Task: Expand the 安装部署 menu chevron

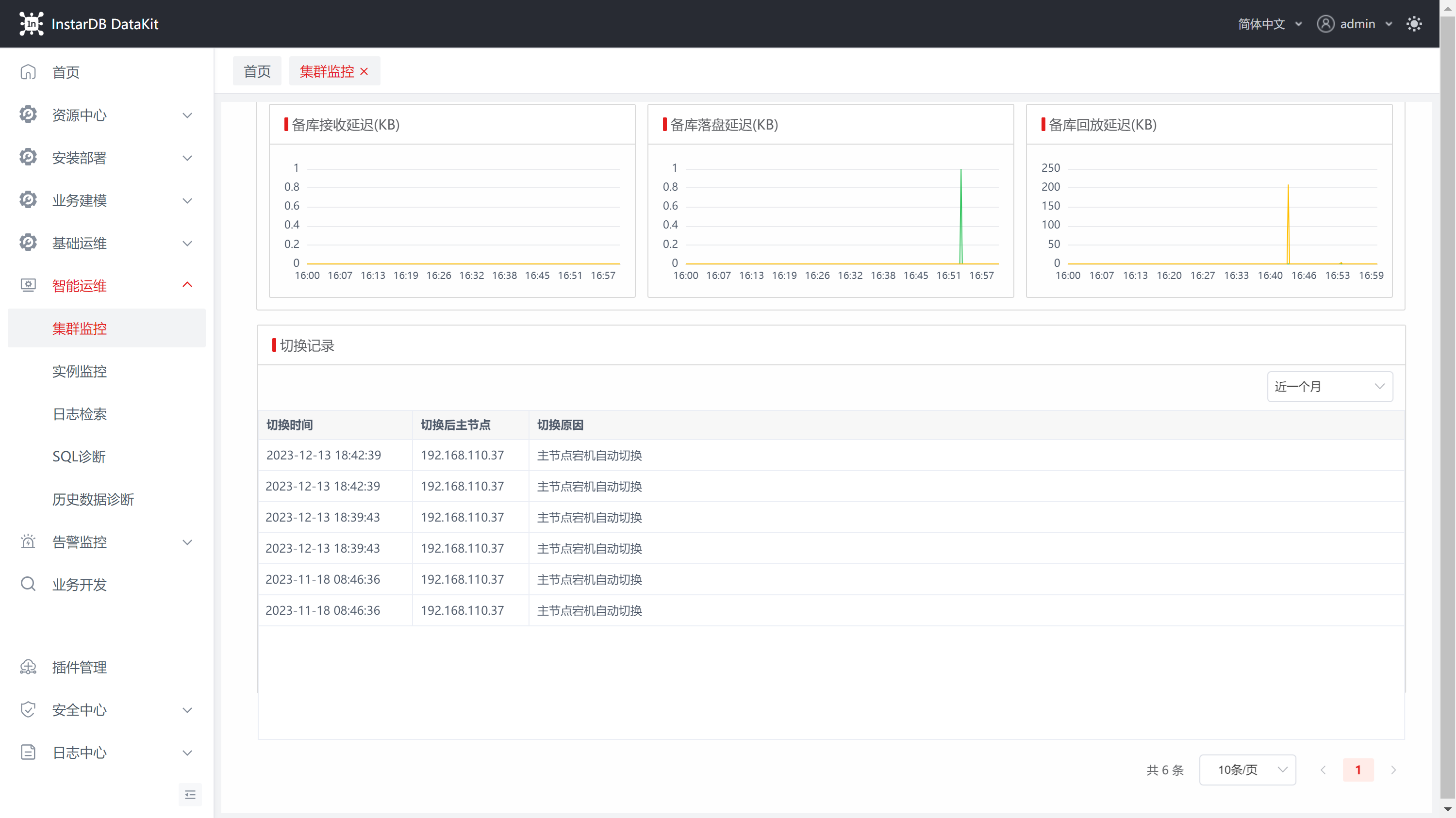Action: [187, 158]
